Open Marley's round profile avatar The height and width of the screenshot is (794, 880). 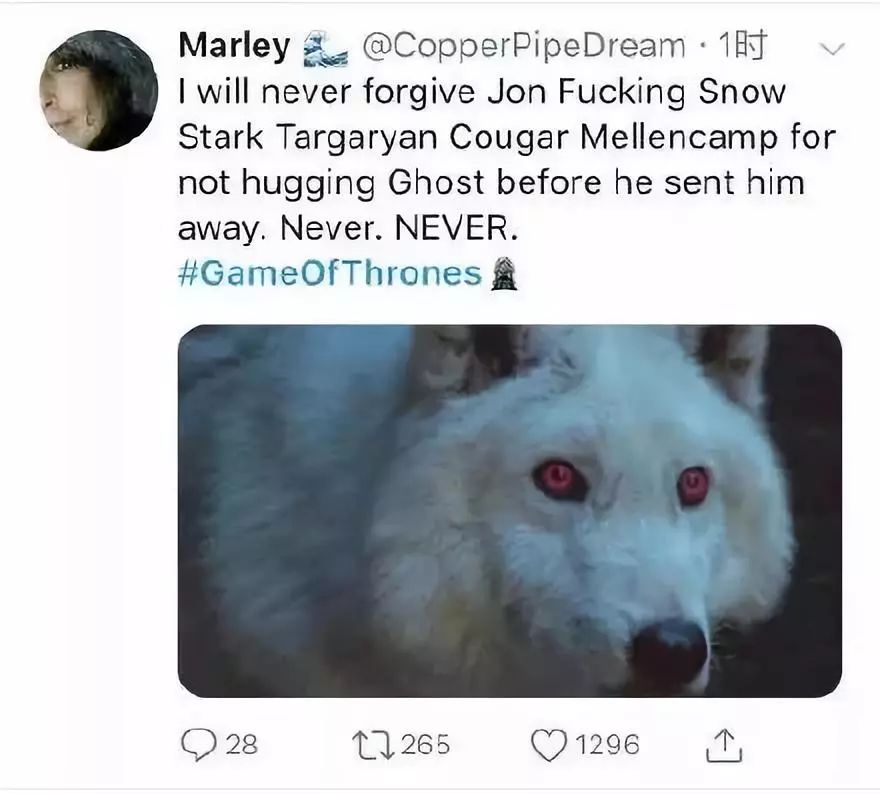tap(98, 90)
